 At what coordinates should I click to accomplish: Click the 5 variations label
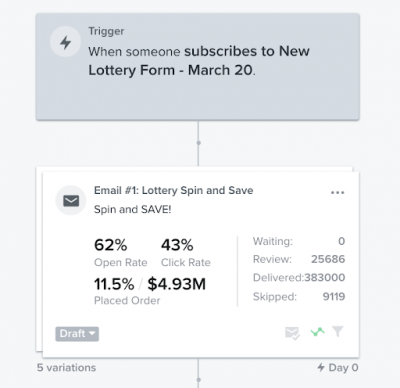(66, 368)
